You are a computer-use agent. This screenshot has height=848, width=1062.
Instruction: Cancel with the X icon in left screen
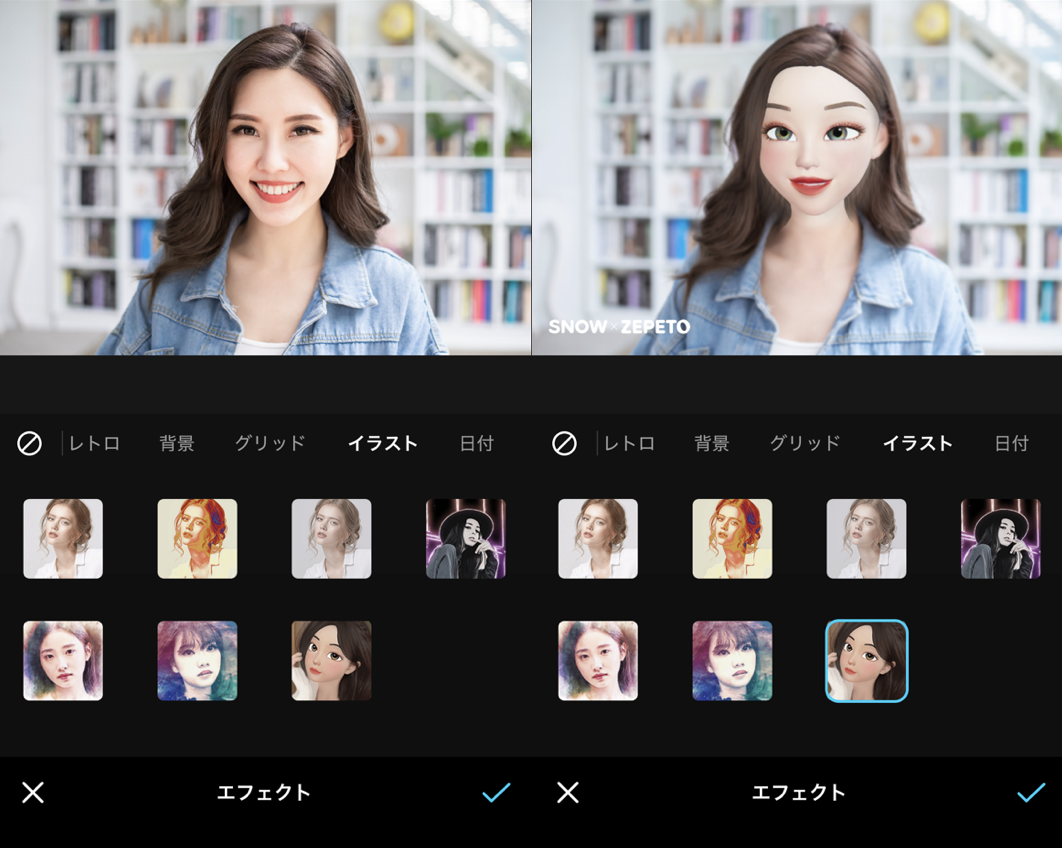(33, 793)
